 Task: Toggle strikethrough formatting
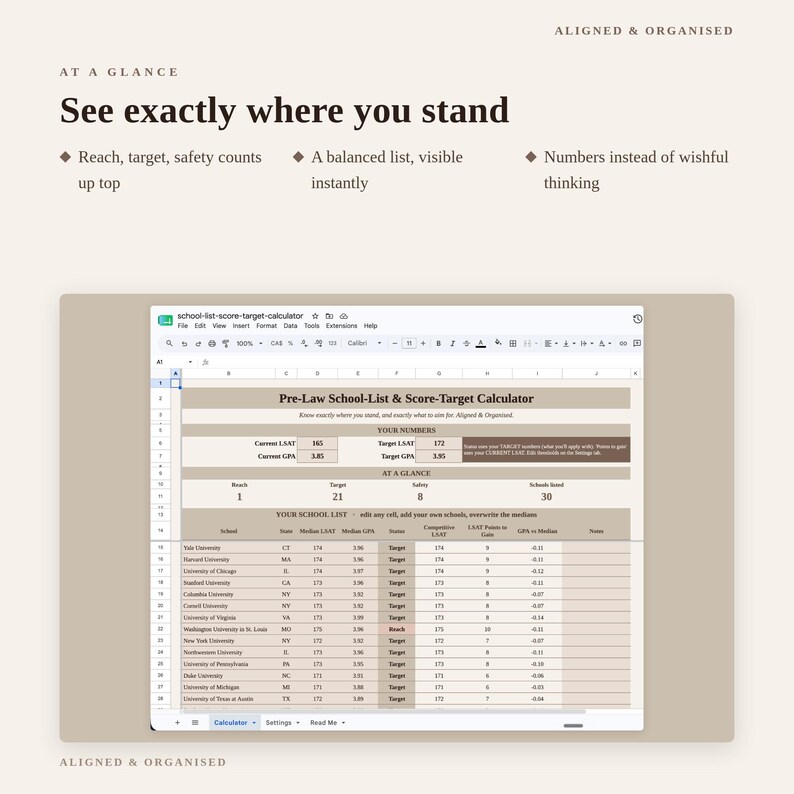[x=466, y=343]
